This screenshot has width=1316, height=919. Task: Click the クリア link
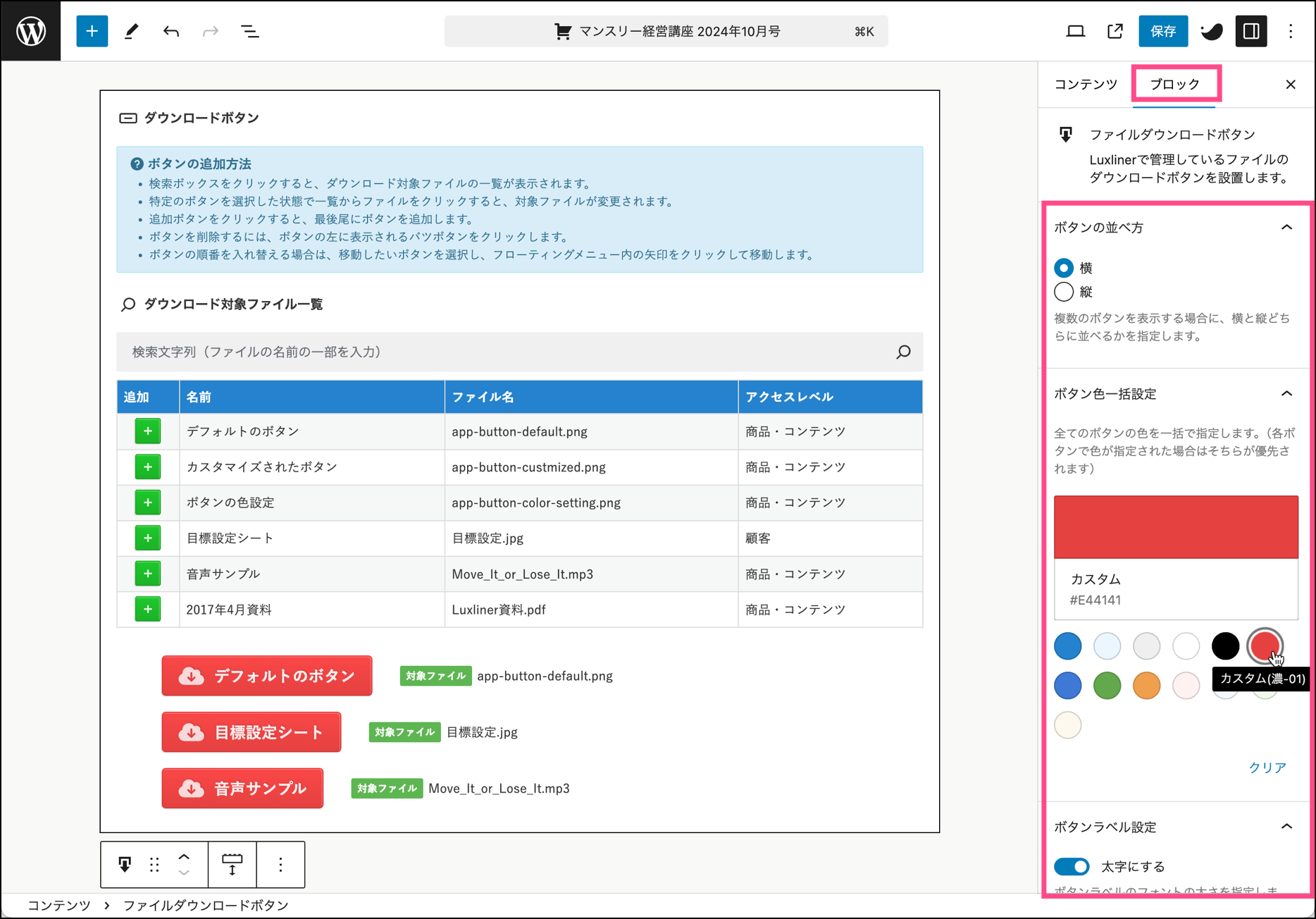[1267, 767]
